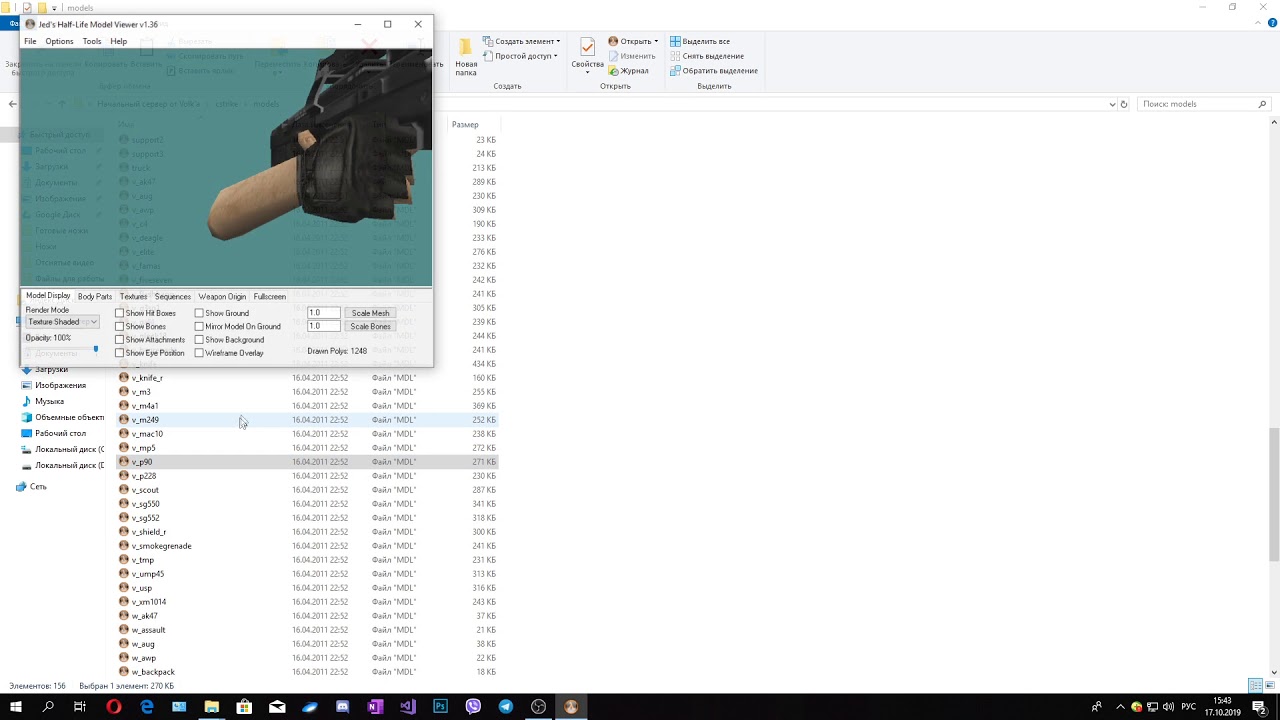The width and height of the screenshot is (1280, 720).
Task: Click the Журнал history icon
Action: point(613,71)
